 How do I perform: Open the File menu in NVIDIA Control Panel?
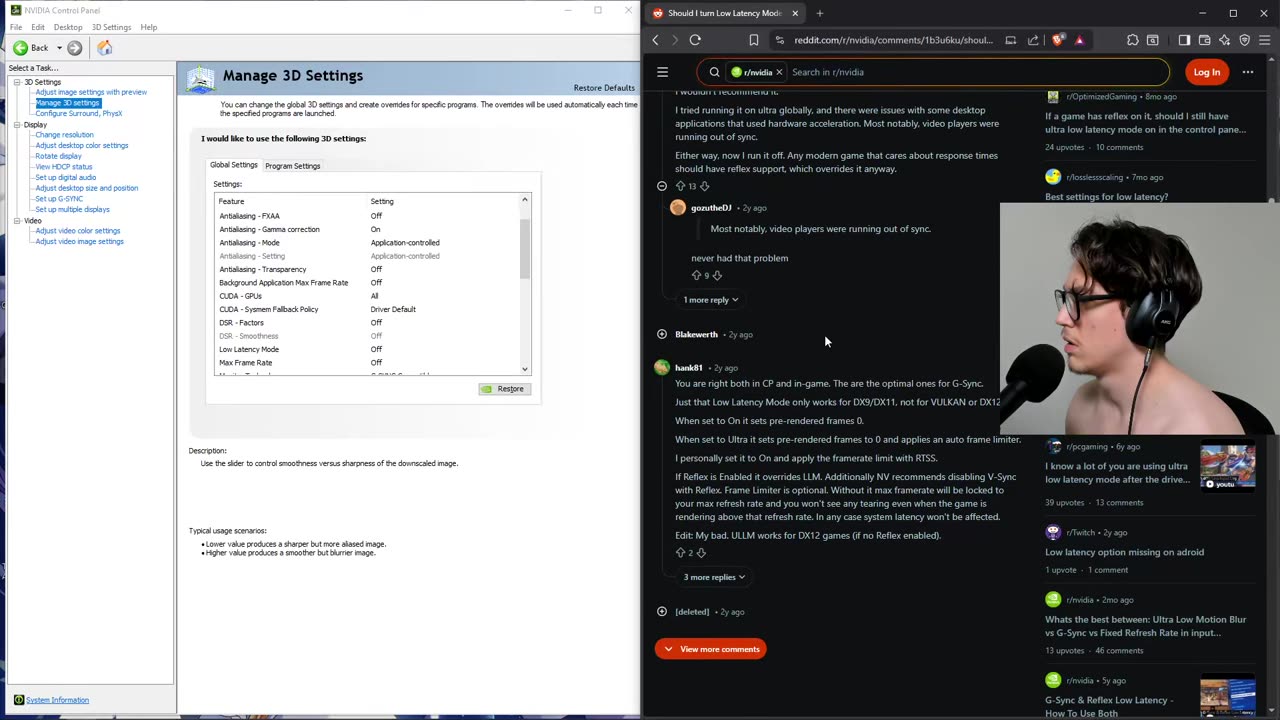point(16,27)
